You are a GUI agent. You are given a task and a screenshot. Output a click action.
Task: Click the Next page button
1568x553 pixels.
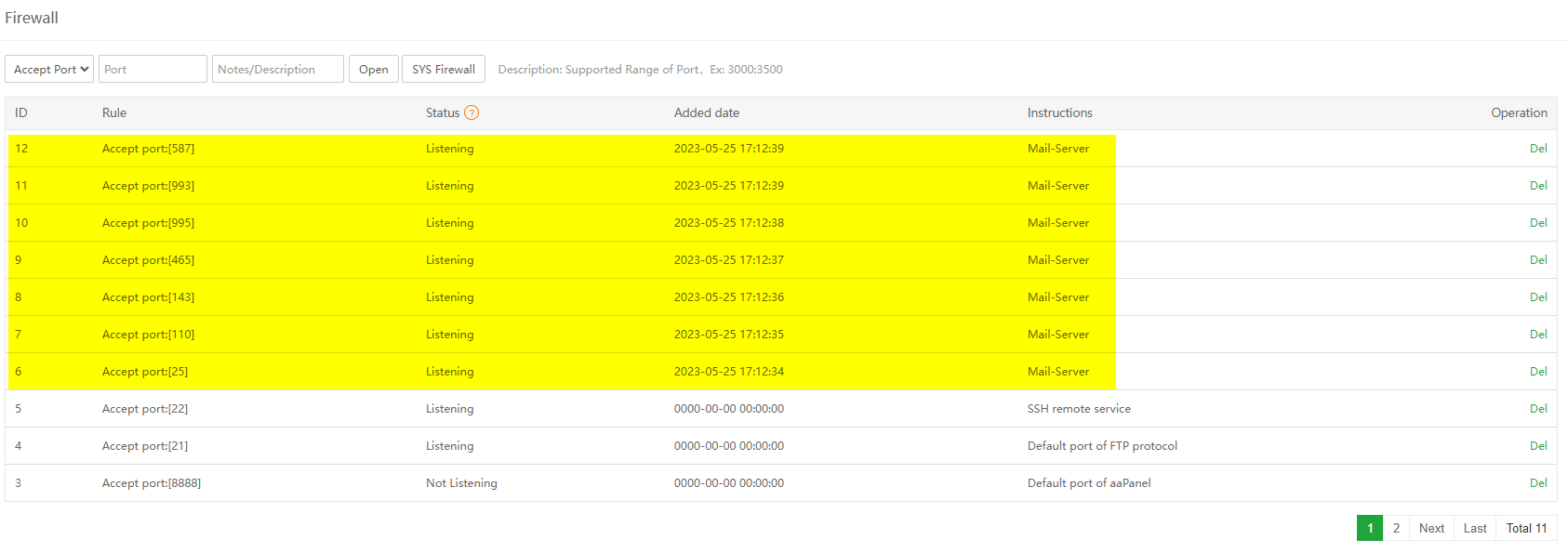point(1431,528)
